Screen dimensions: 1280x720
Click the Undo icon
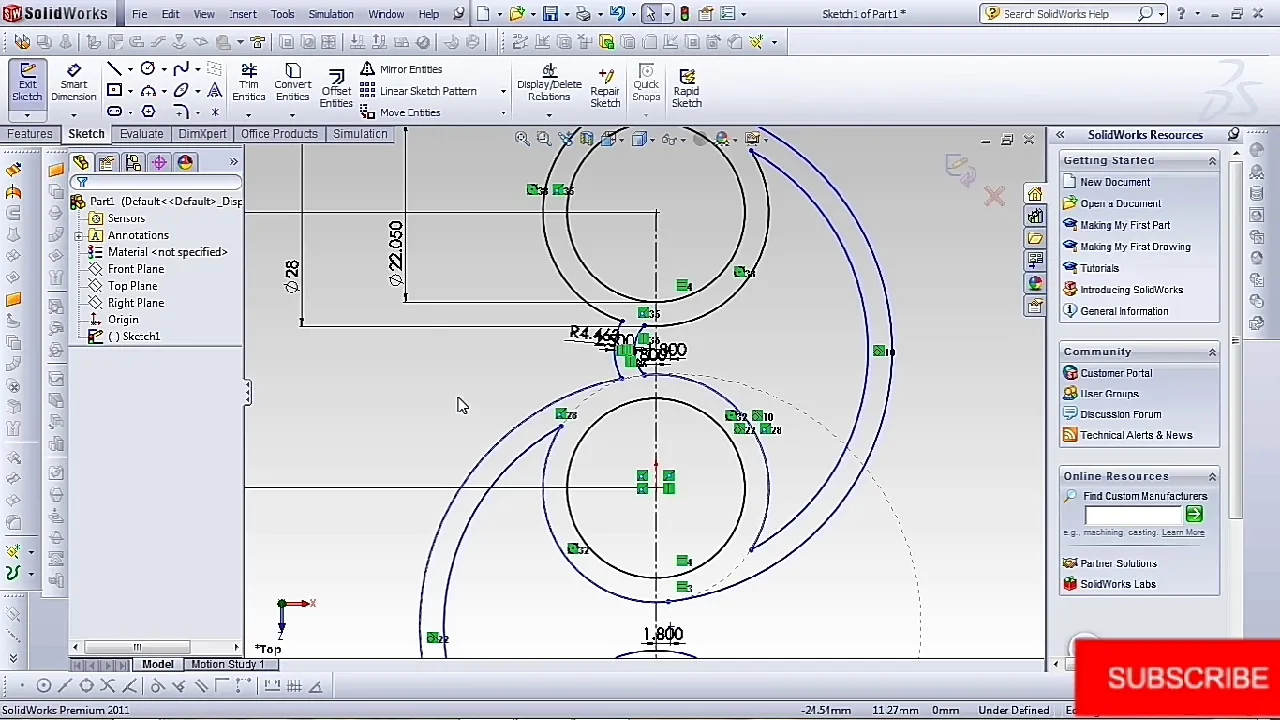pos(617,14)
